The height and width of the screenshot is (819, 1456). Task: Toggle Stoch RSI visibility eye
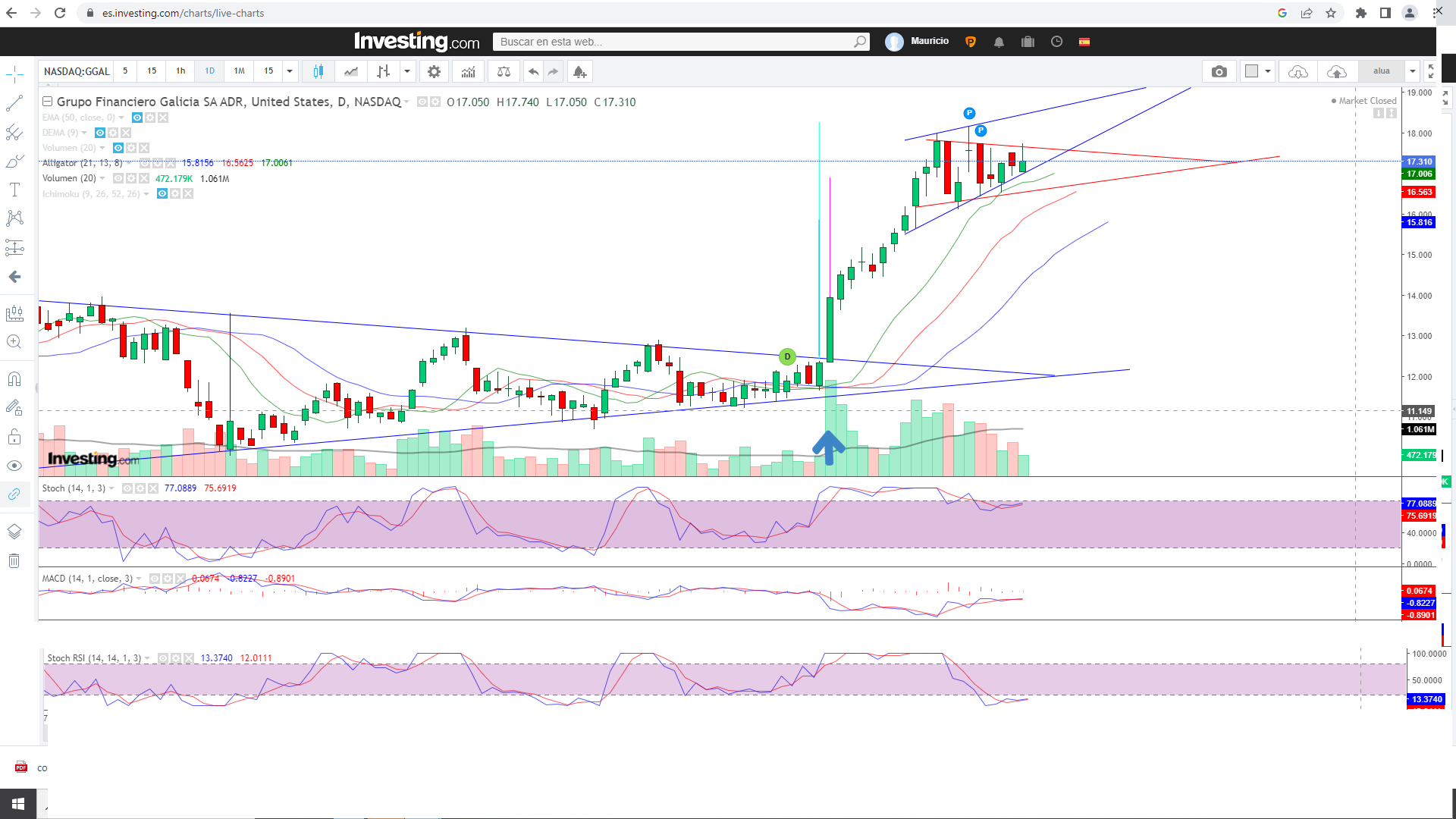point(163,658)
